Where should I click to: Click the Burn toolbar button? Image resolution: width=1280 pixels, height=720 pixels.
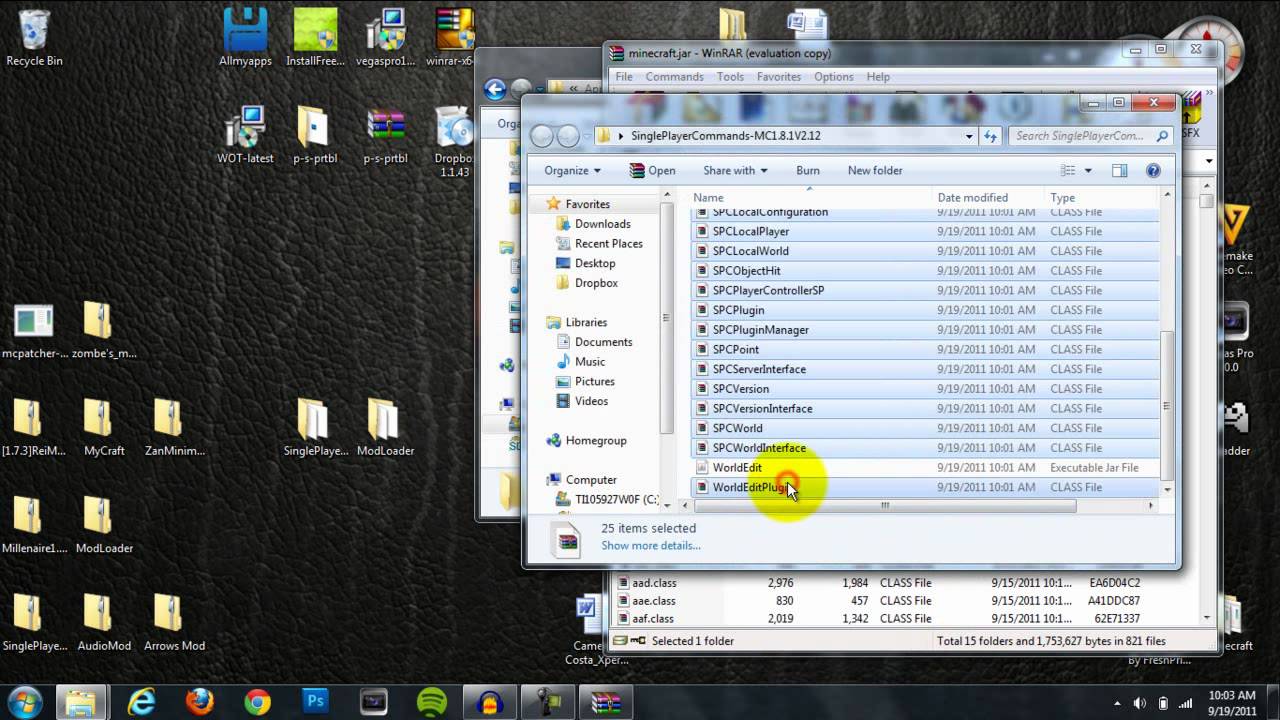[808, 170]
